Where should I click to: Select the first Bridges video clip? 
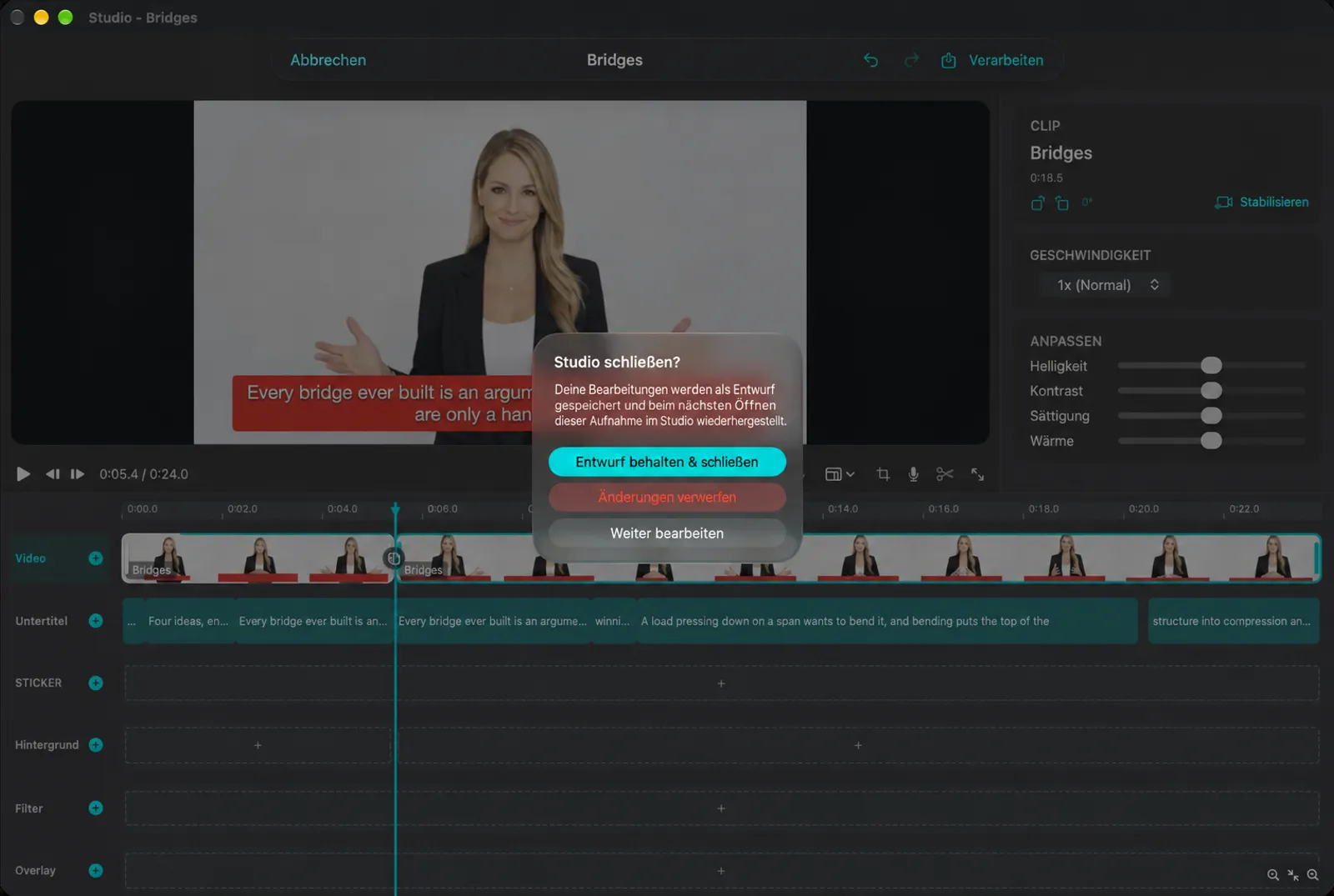[x=258, y=558]
